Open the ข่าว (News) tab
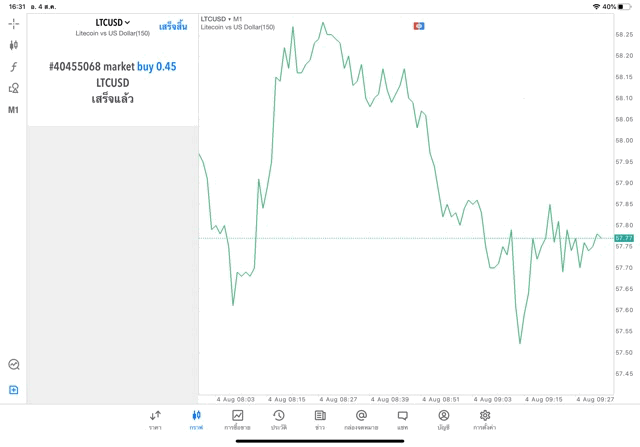 coord(320,420)
